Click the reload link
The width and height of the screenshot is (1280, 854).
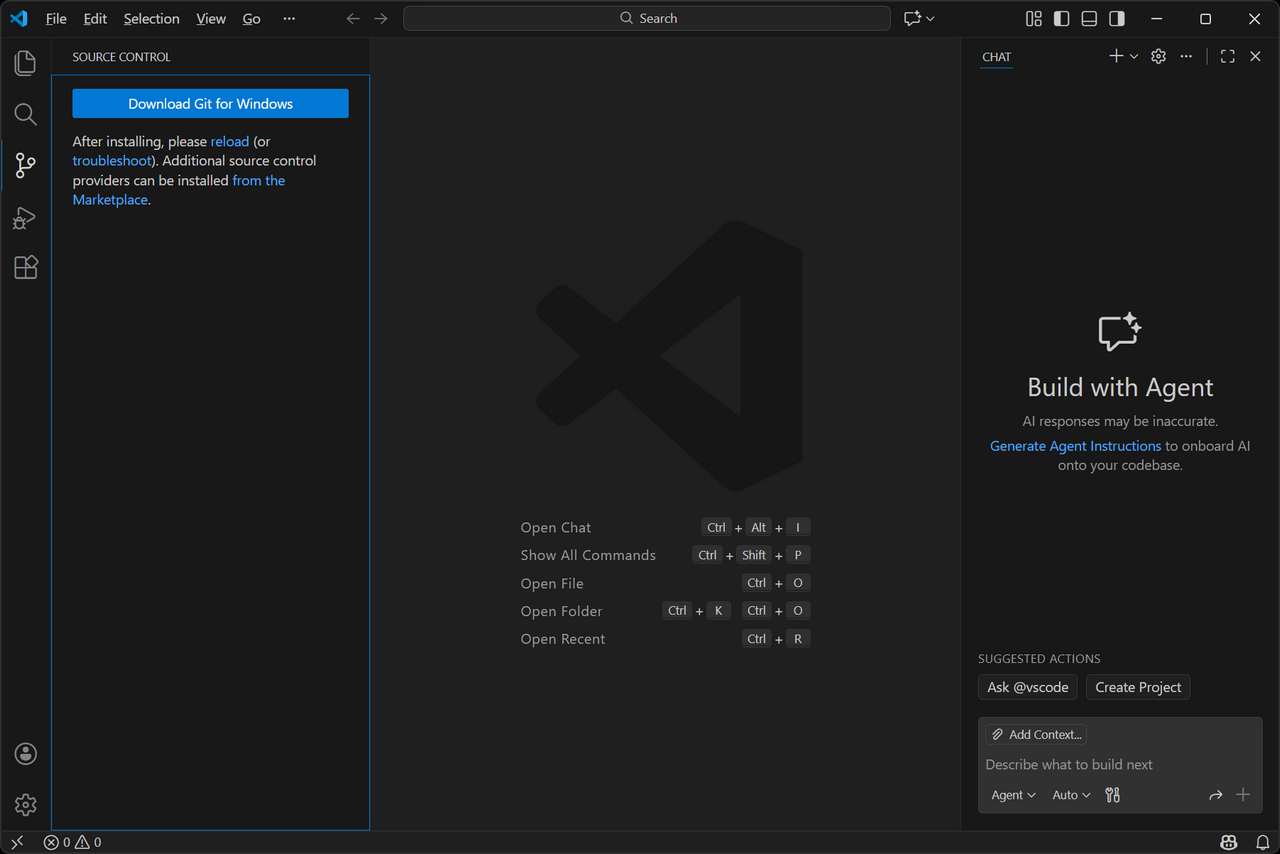[230, 141]
